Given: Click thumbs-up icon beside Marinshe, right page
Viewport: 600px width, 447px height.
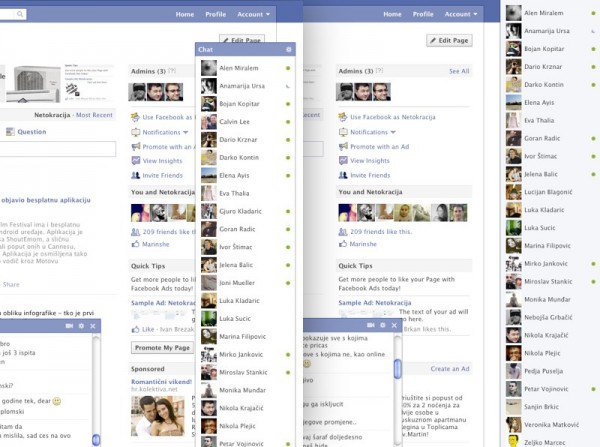Looking at the screenshot, I should point(343,244).
